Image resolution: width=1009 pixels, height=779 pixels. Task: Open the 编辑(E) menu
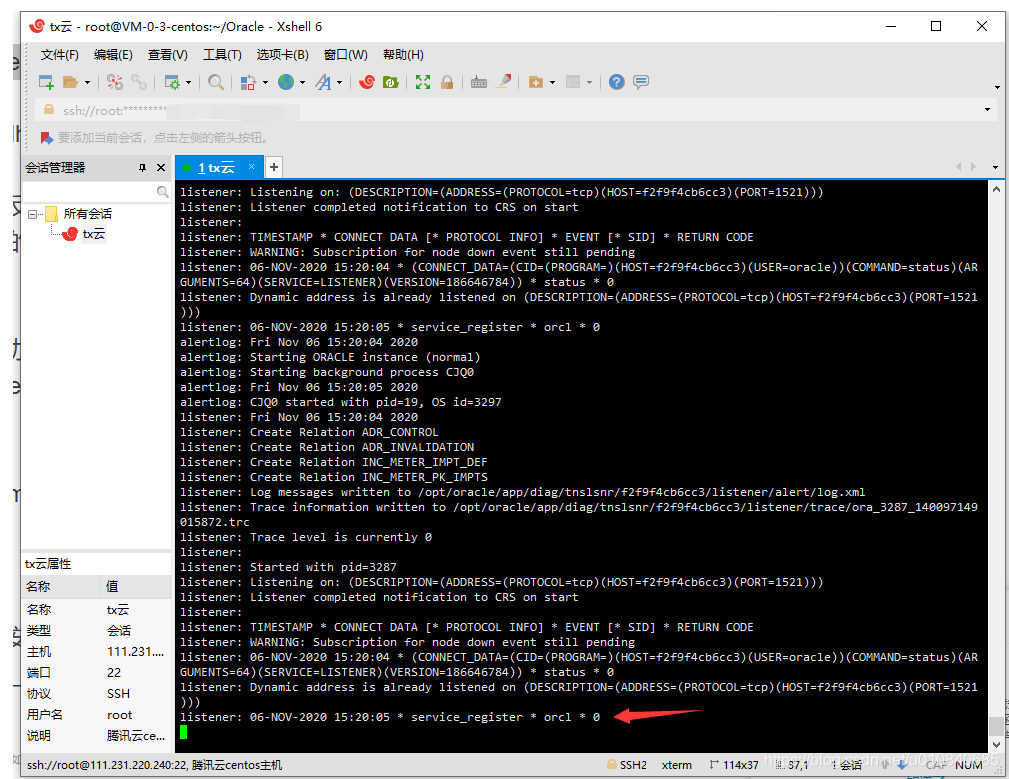click(x=113, y=55)
